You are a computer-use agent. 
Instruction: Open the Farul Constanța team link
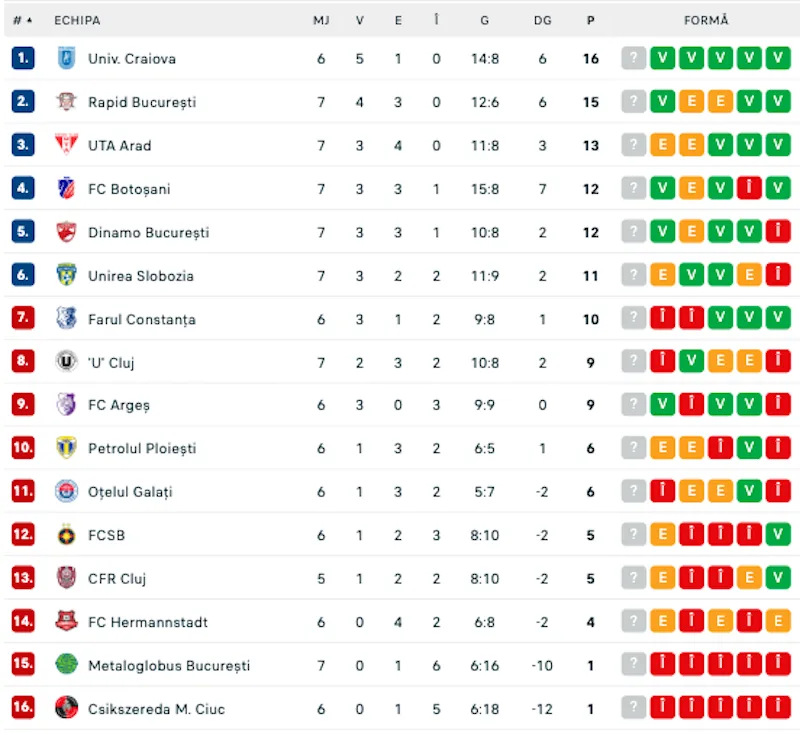coord(141,319)
